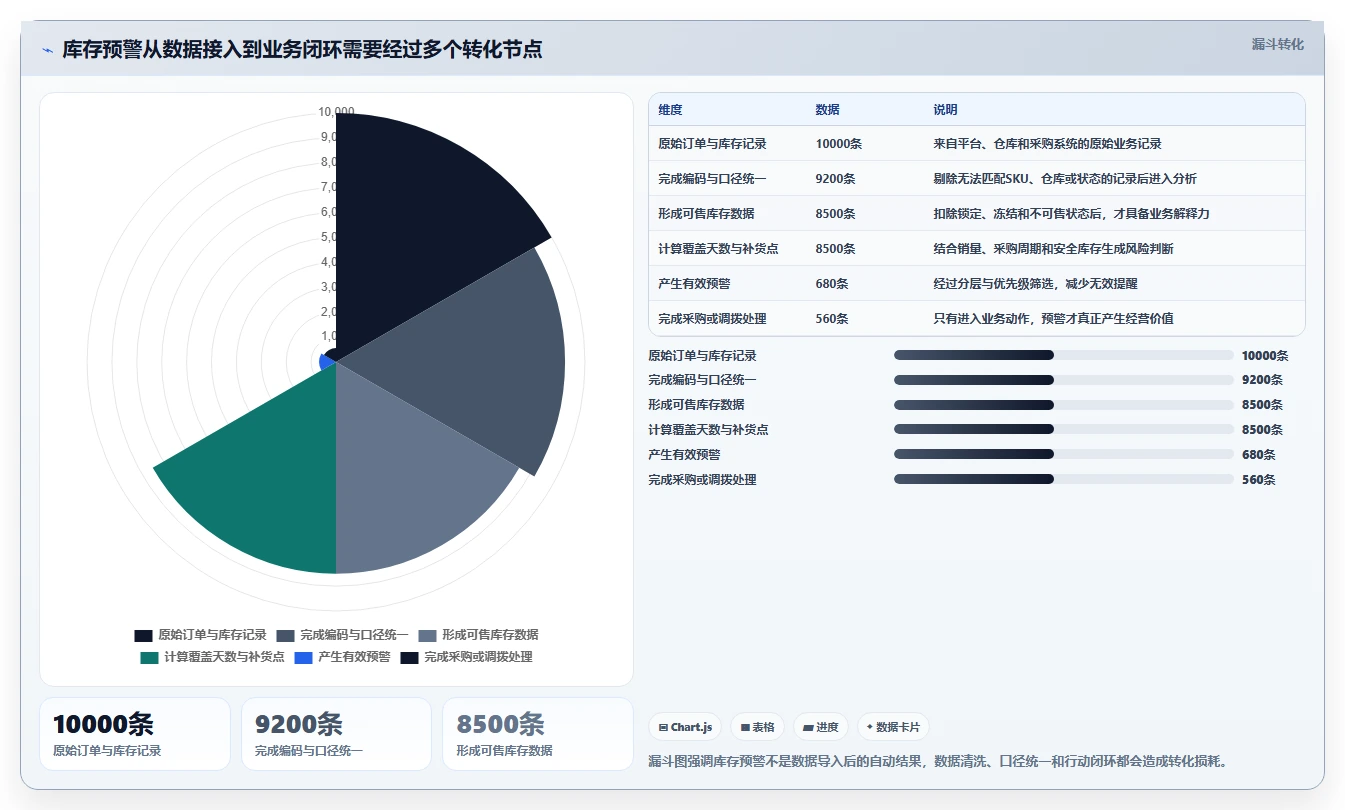Open the Chart.js chip

coord(685,727)
